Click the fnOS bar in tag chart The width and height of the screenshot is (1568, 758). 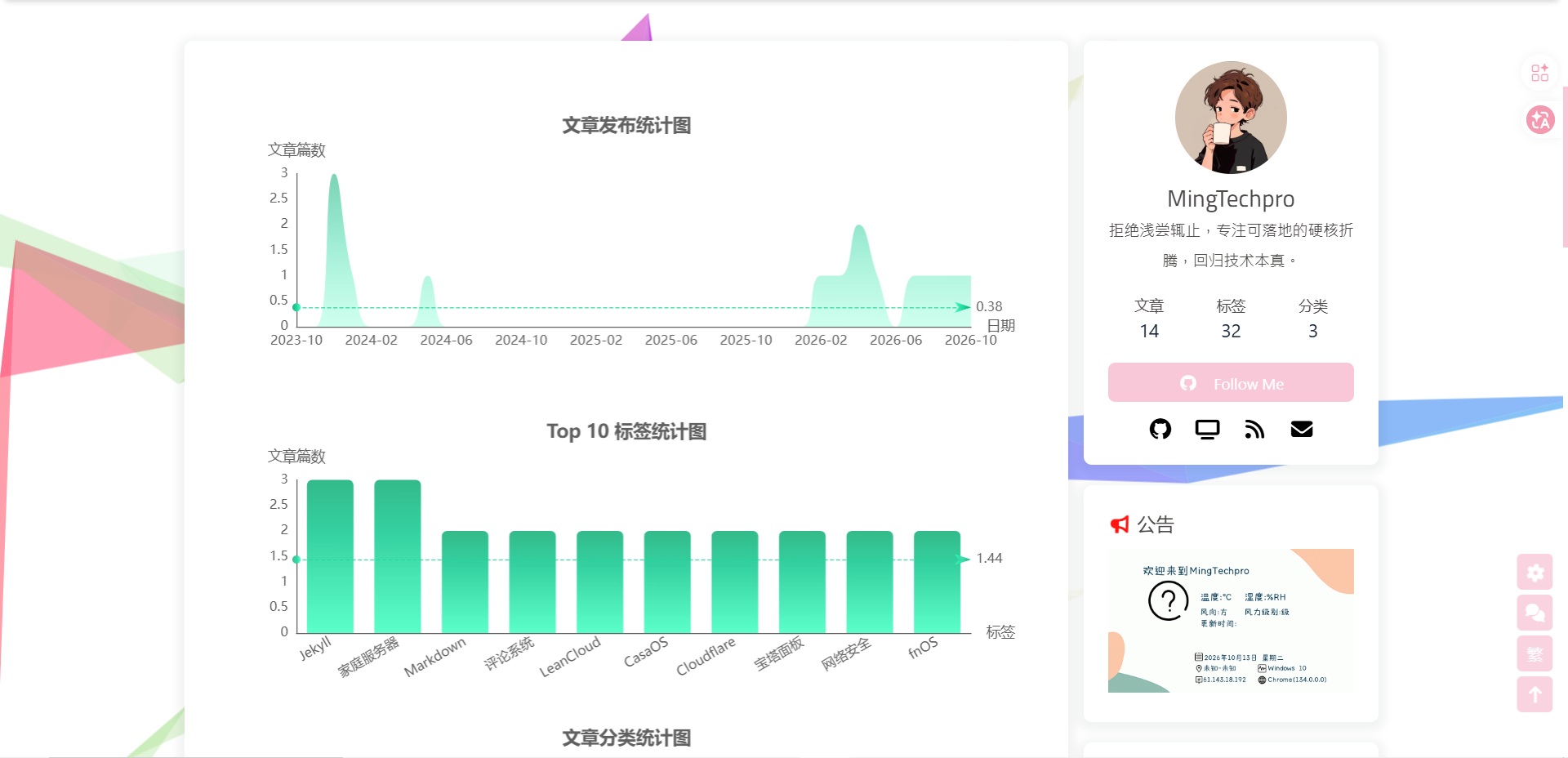click(x=937, y=582)
